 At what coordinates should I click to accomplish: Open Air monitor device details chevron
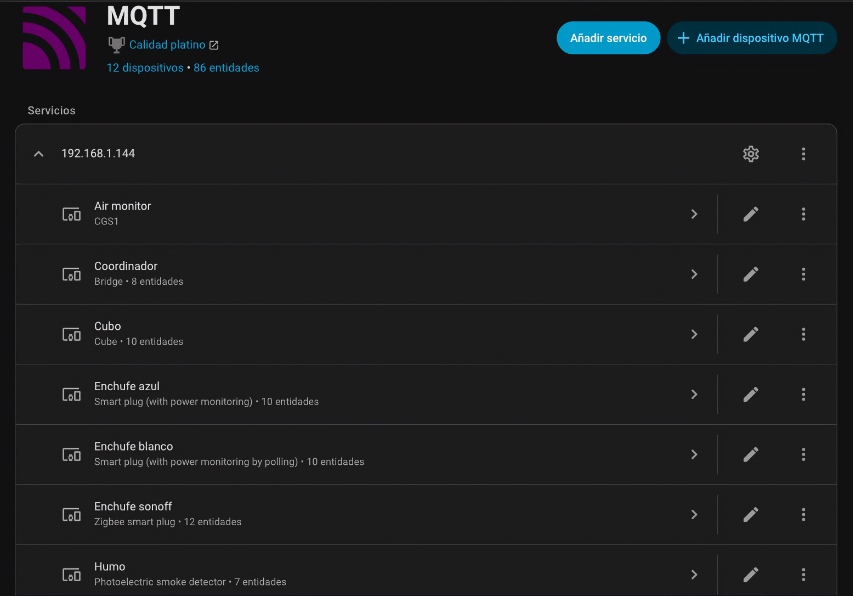point(694,214)
